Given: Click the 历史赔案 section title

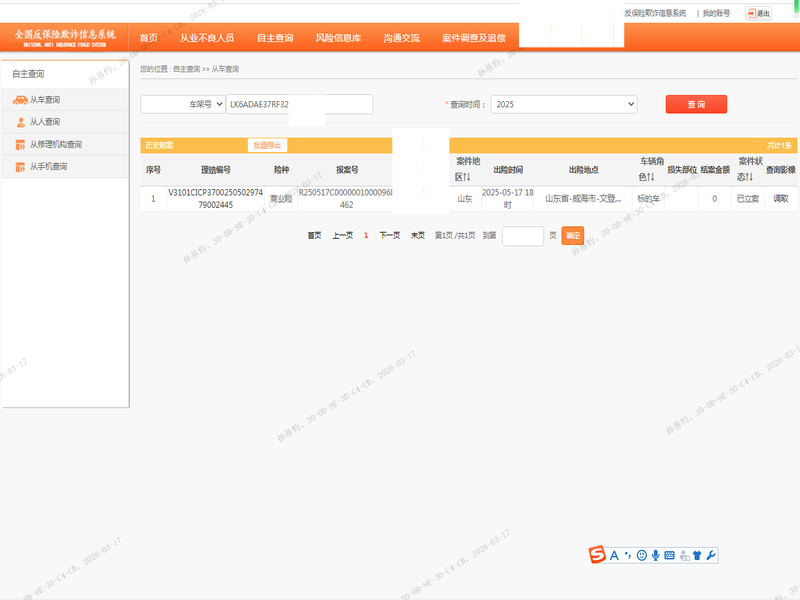Looking at the screenshot, I should (159, 145).
